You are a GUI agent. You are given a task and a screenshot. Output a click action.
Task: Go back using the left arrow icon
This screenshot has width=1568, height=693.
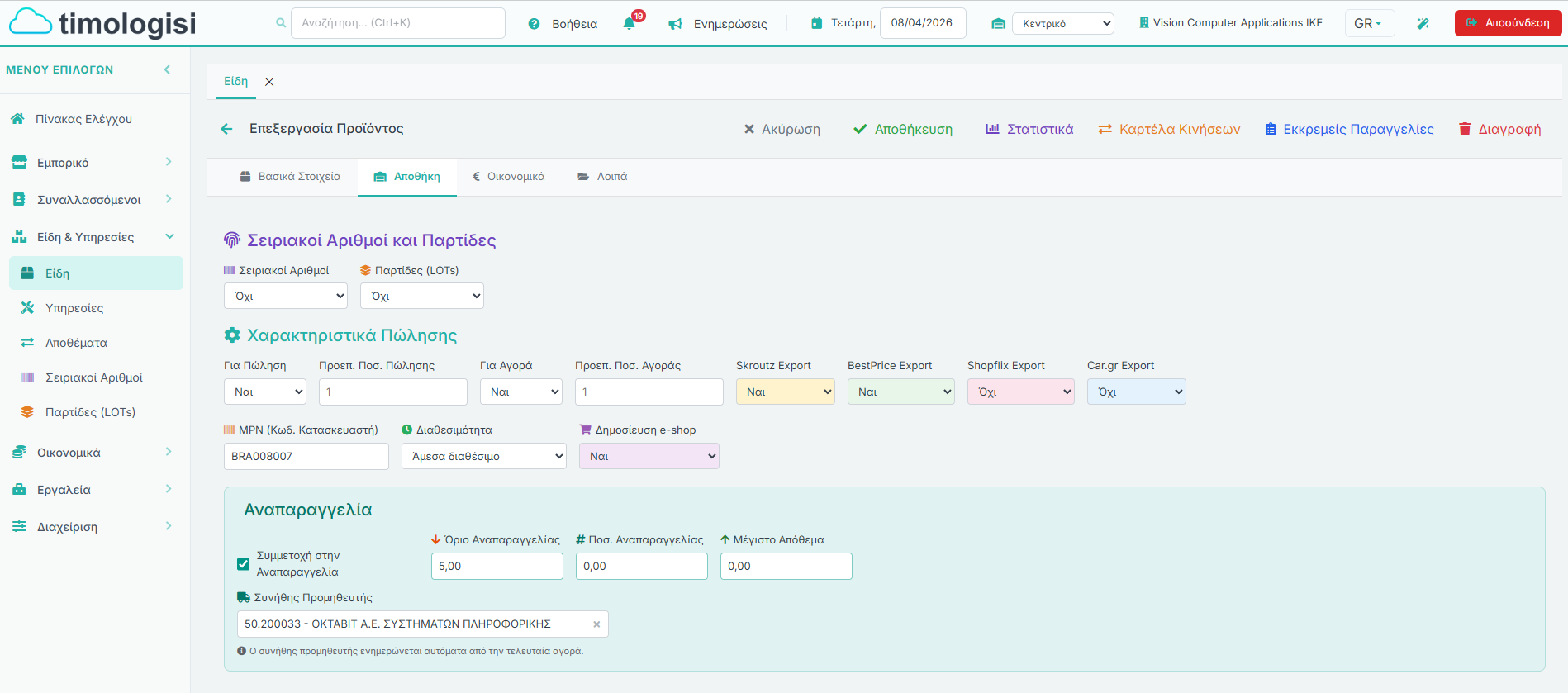pyautogui.click(x=226, y=129)
